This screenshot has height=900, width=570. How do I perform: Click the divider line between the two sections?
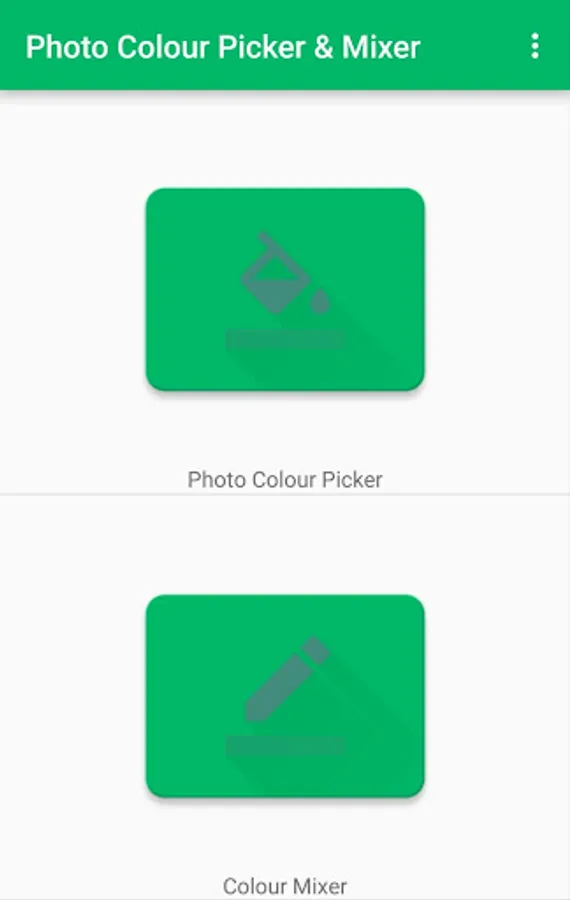point(285,494)
